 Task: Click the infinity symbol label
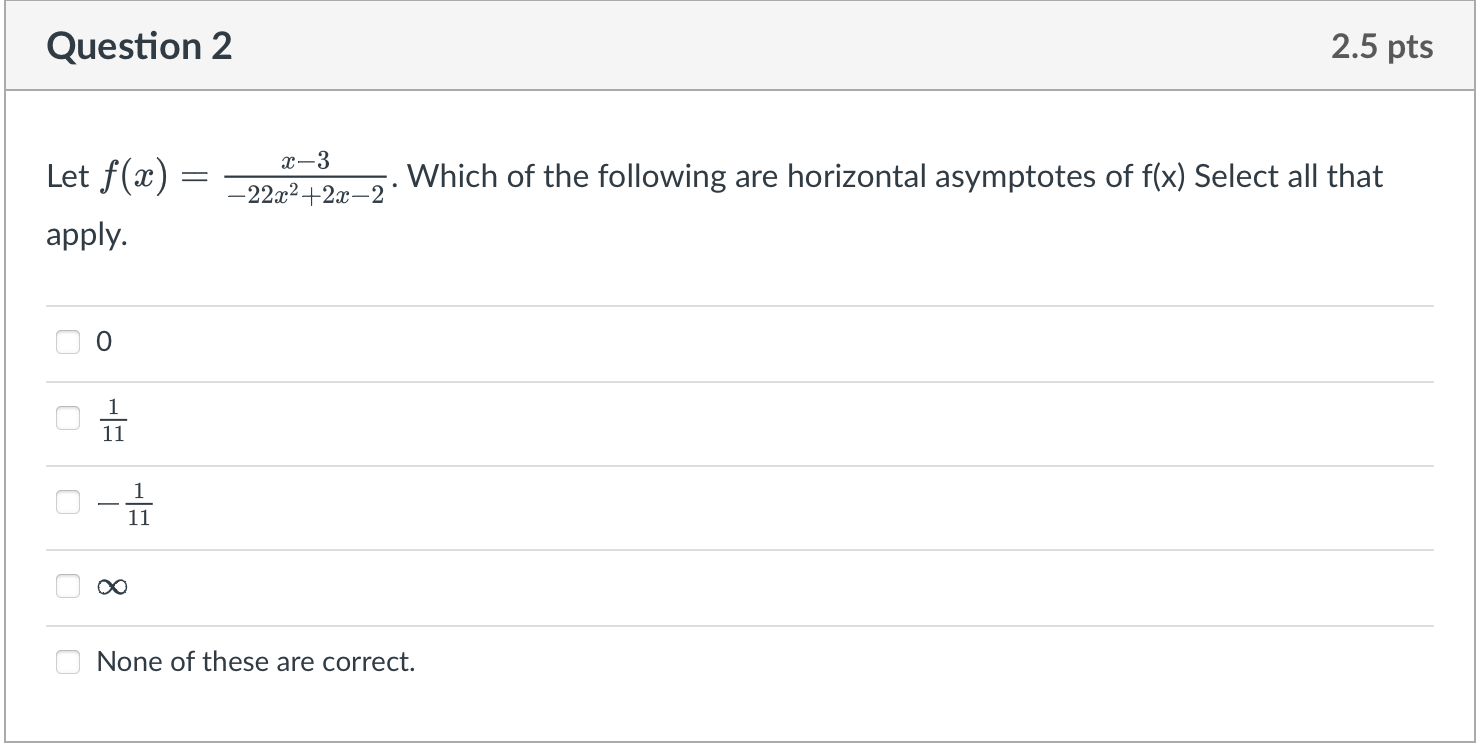(112, 588)
